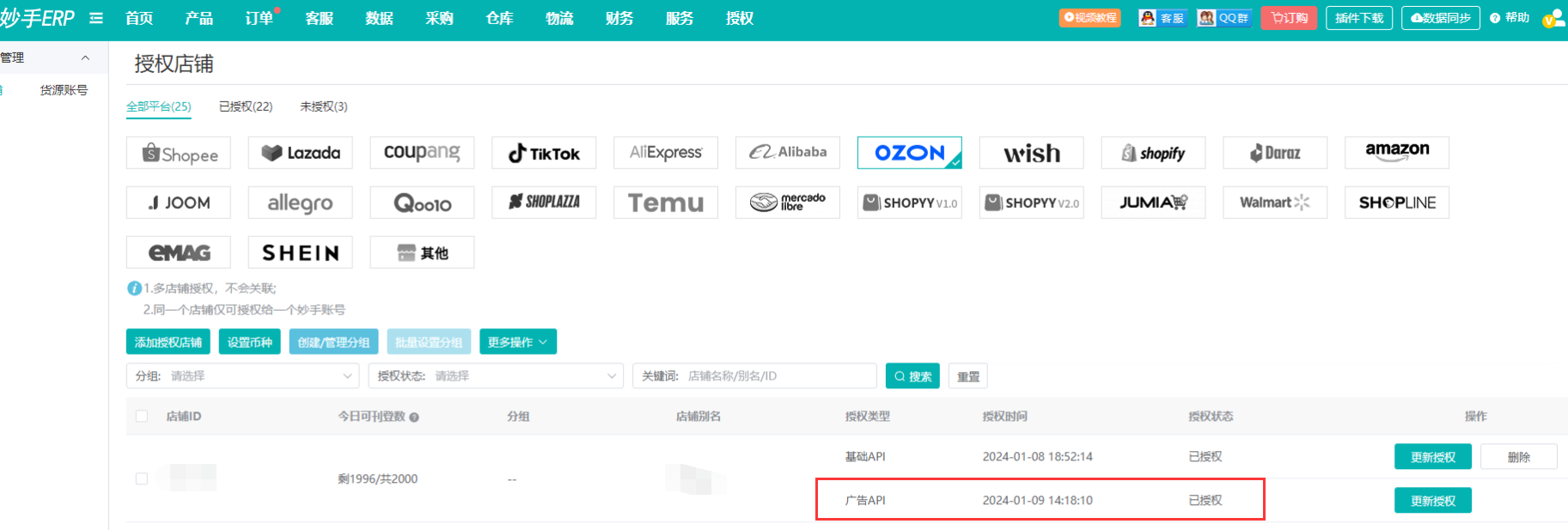This screenshot has width=1568, height=530.
Task: Tick the checkbox for the first store row
Action: click(x=142, y=478)
